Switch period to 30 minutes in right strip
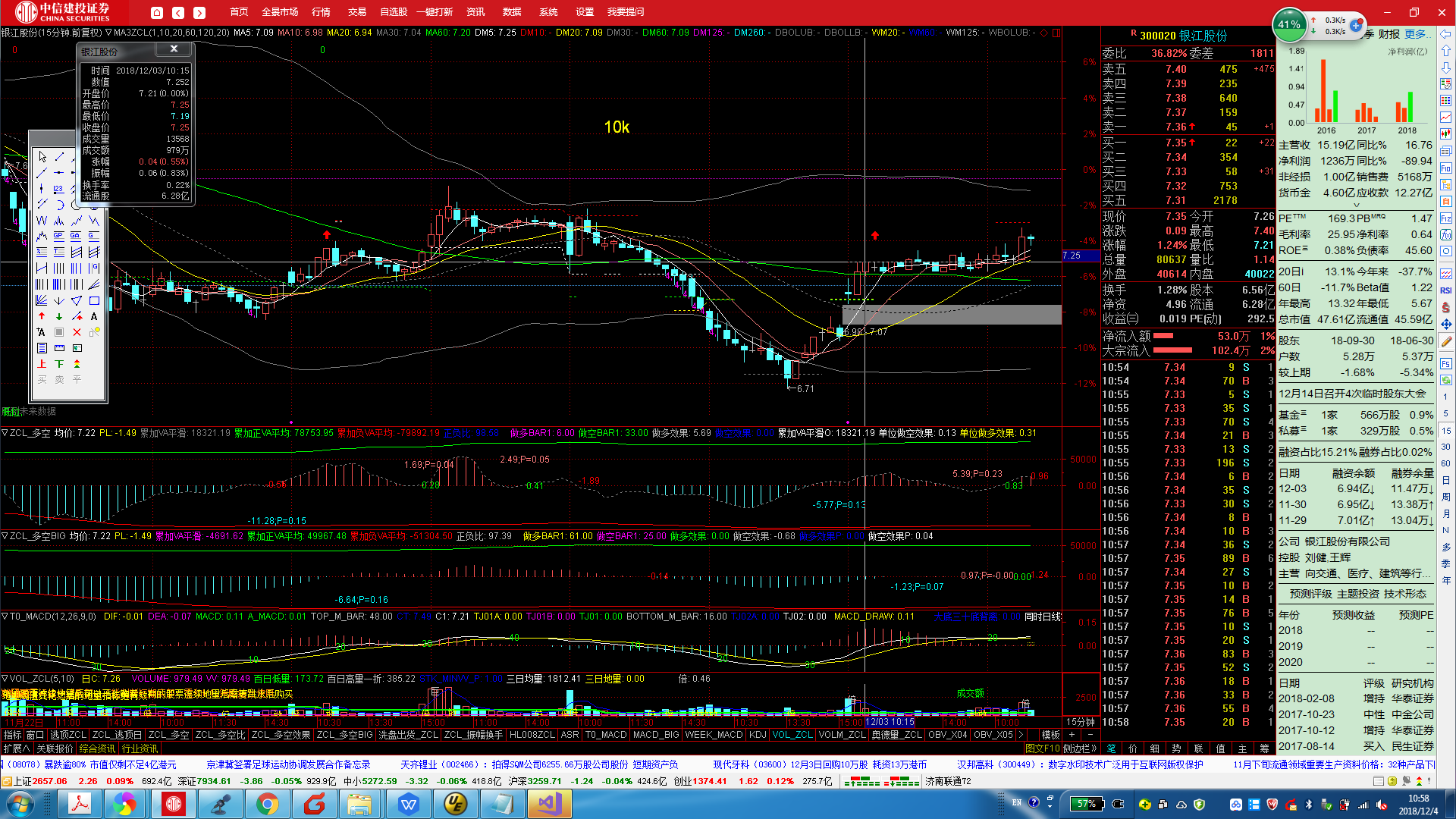 point(1446,447)
